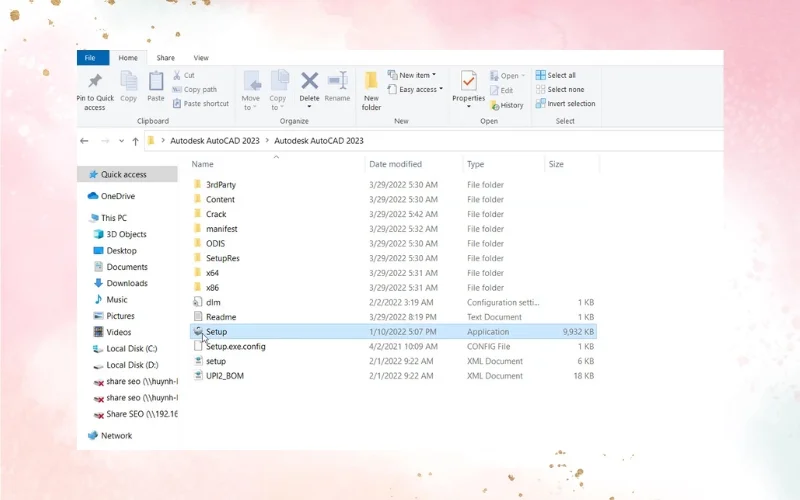Select Local Disk (C:) in sidebar

(x=131, y=348)
